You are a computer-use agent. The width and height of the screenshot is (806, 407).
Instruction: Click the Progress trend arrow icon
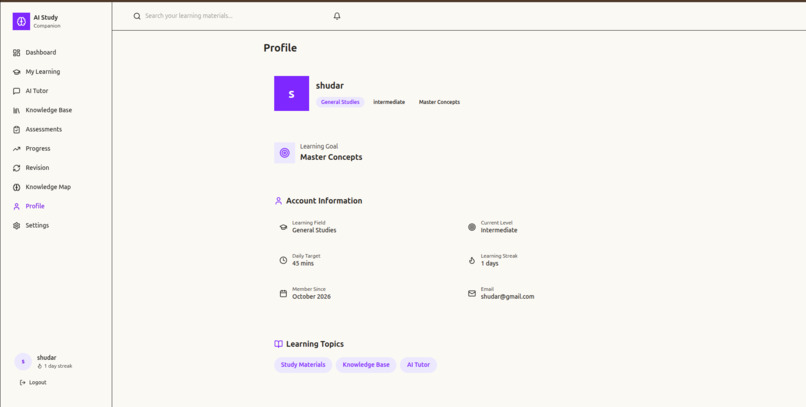coord(16,149)
